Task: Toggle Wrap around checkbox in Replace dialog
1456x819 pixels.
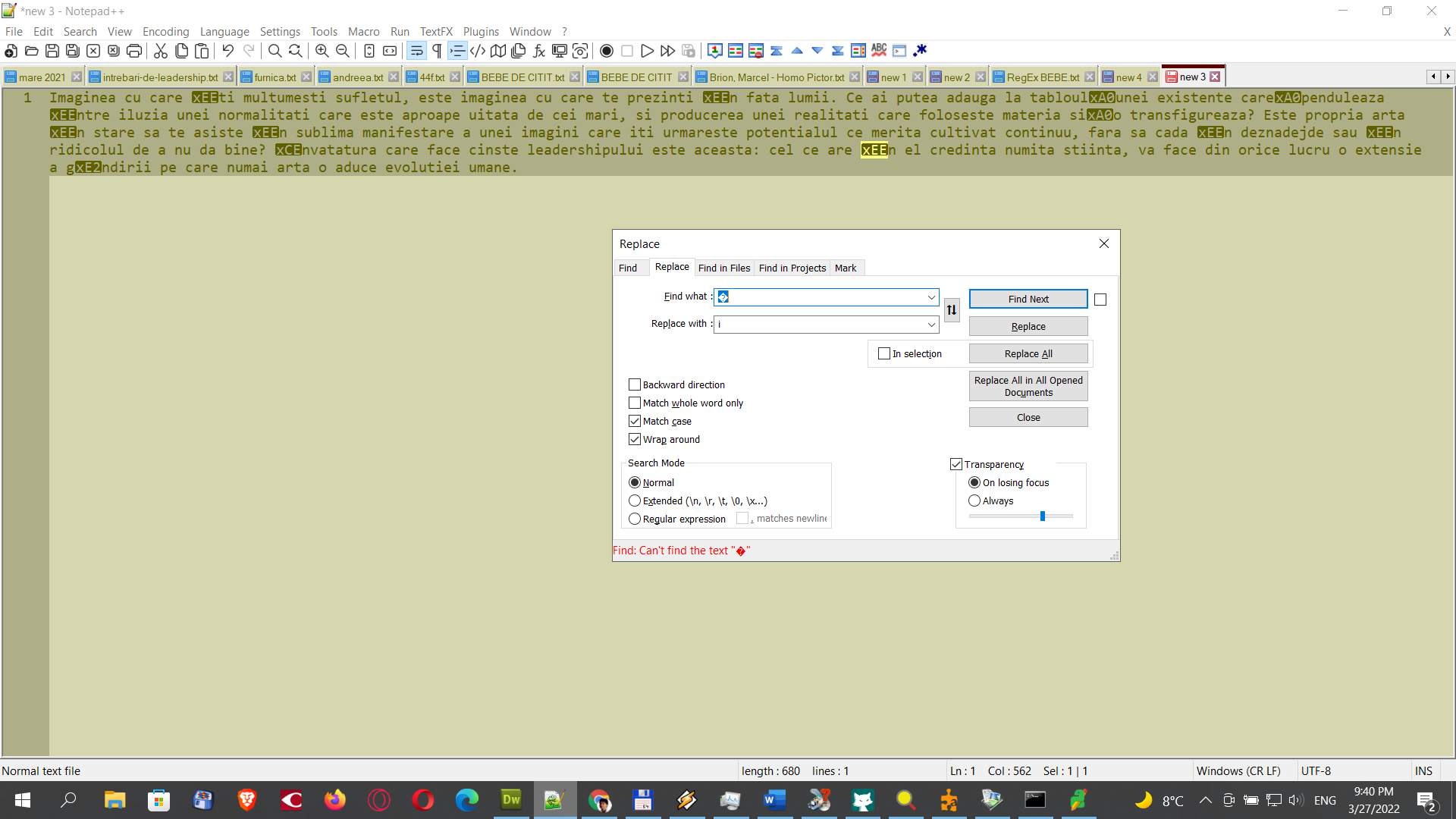Action: 634,439
